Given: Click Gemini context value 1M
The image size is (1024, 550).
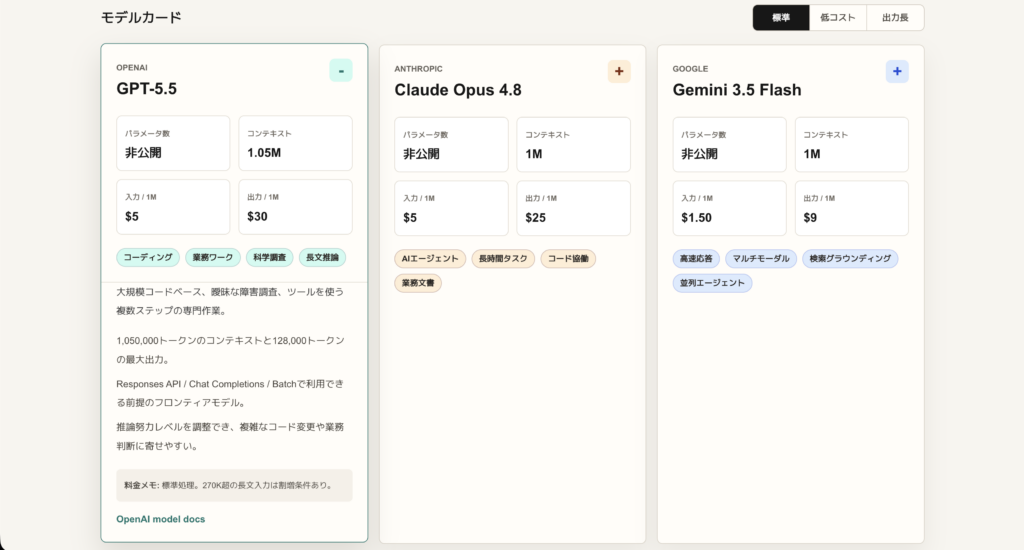Looking at the screenshot, I should [x=812, y=154].
